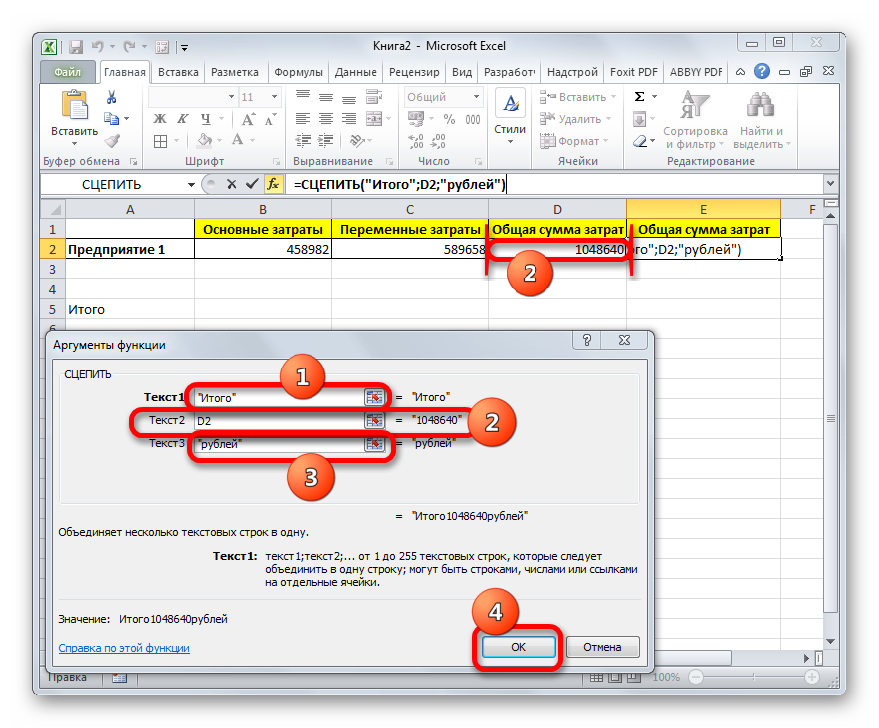
Task: Open the Файл menu tab
Action: tap(68, 72)
